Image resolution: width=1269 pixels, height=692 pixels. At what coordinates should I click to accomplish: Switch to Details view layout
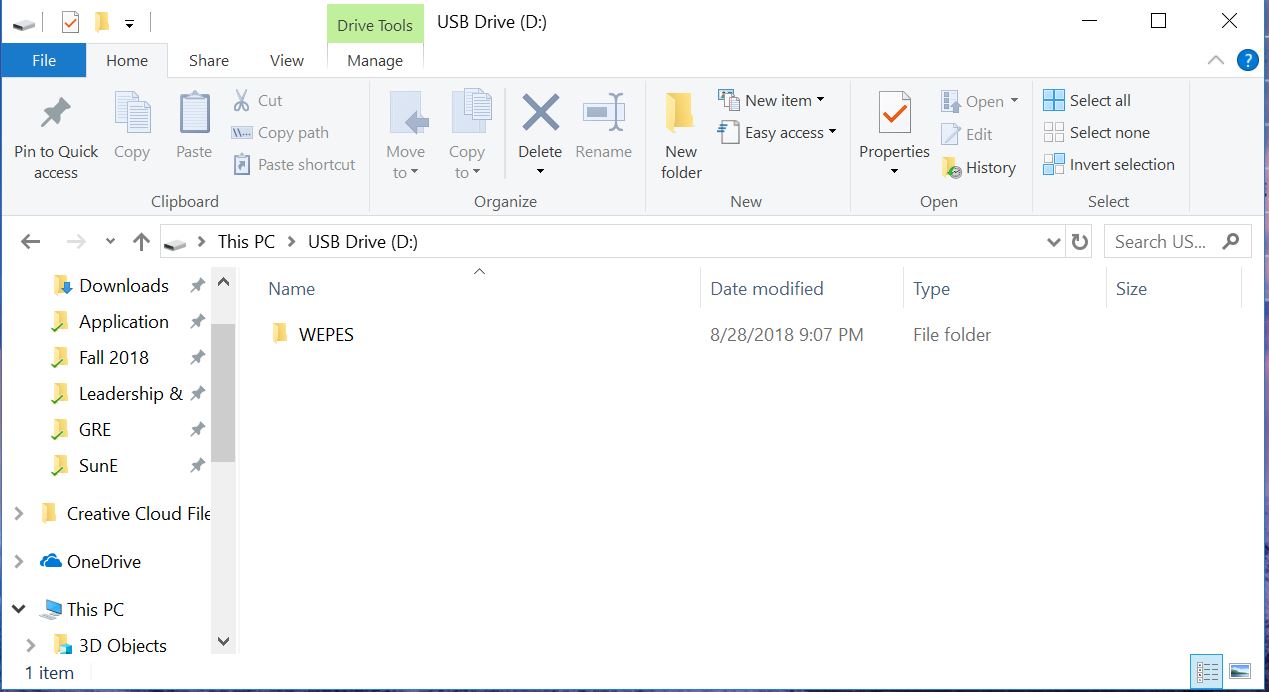(1208, 671)
